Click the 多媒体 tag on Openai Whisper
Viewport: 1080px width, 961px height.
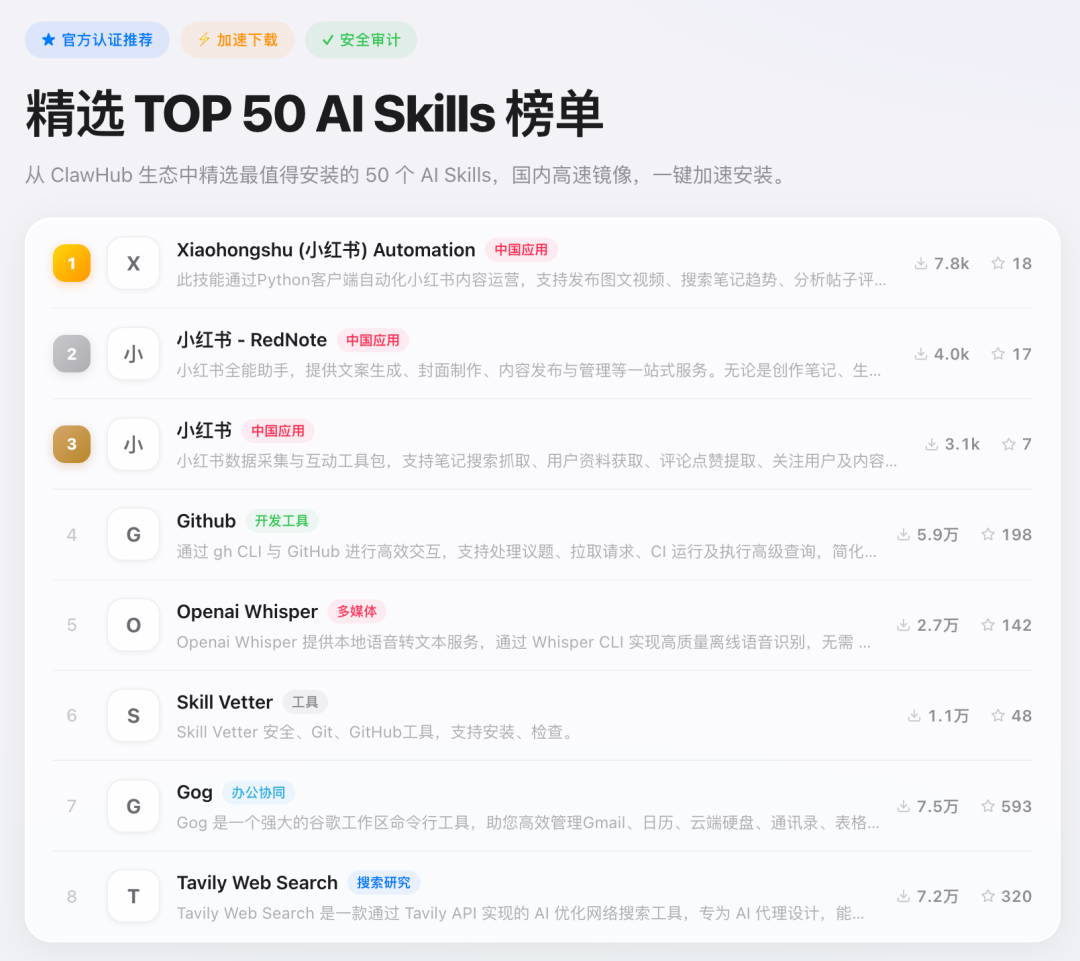tap(357, 611)
